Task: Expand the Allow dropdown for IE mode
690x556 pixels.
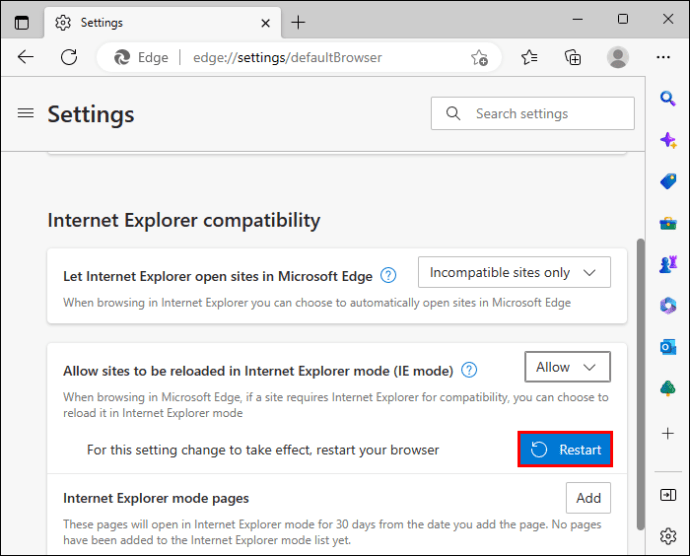Action: click(x=567, y=367)
